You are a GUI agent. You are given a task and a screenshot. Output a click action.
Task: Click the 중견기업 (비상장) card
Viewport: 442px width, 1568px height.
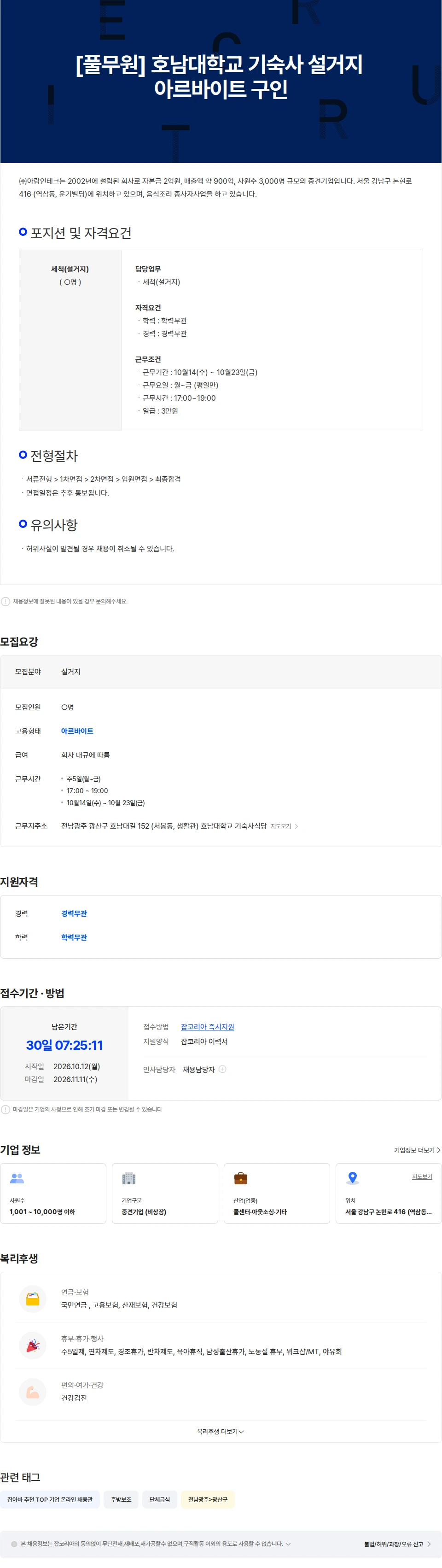tap(165, 1193)
